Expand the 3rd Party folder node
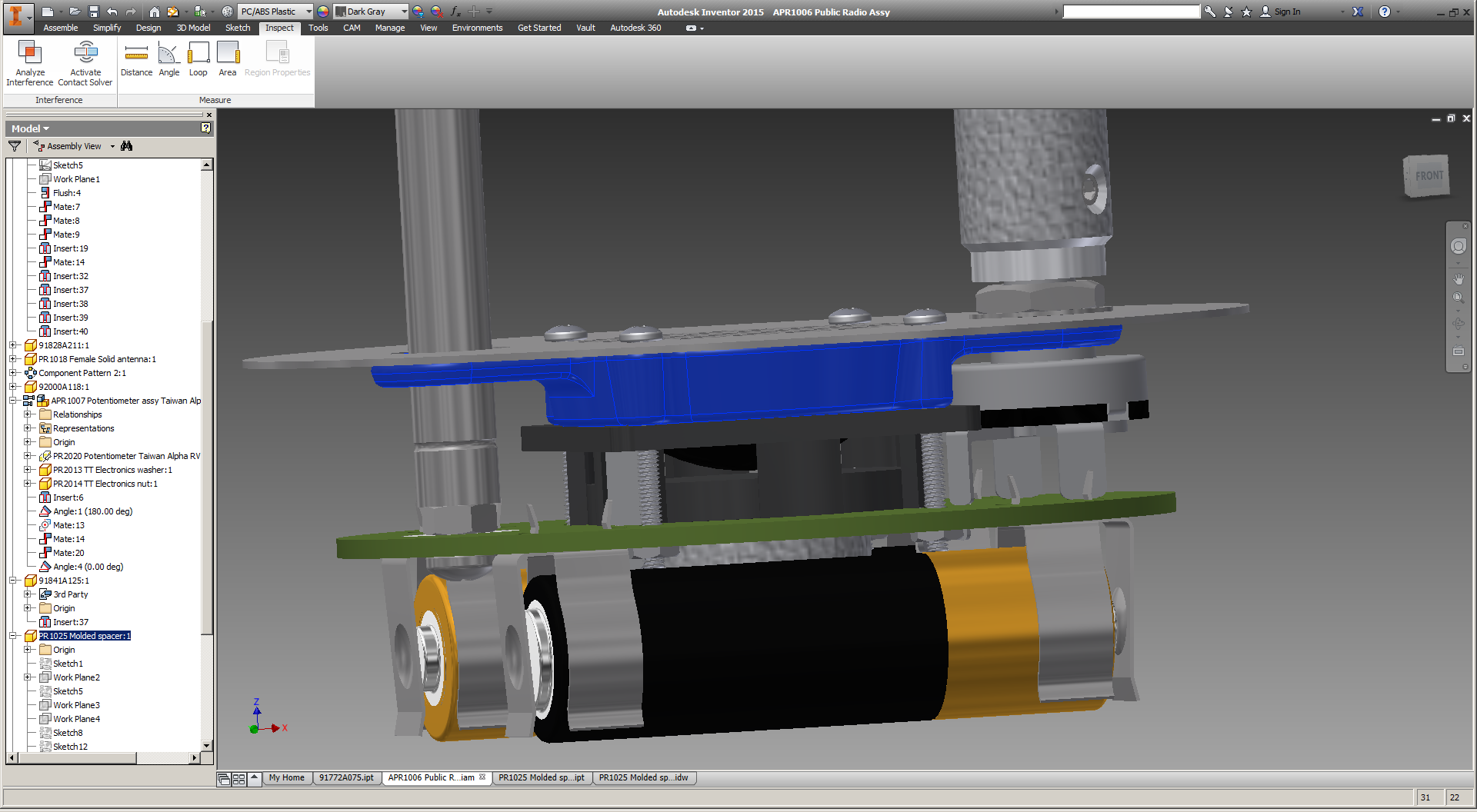This screenshot has height=812, width=1477. click(28, 594)
